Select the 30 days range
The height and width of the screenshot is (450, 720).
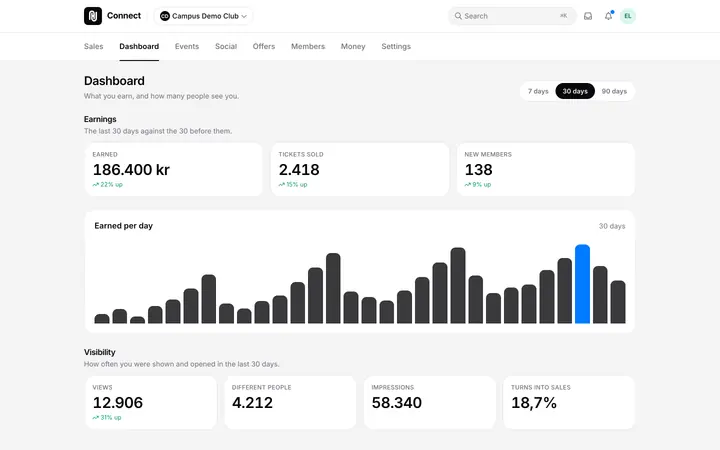pos(575,91)
